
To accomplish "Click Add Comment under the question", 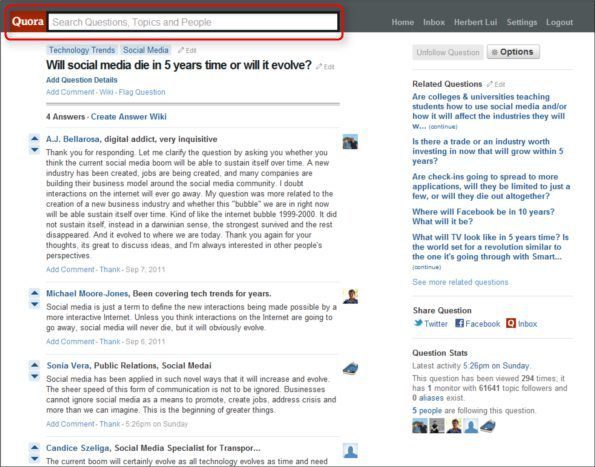I will point(70,92).
